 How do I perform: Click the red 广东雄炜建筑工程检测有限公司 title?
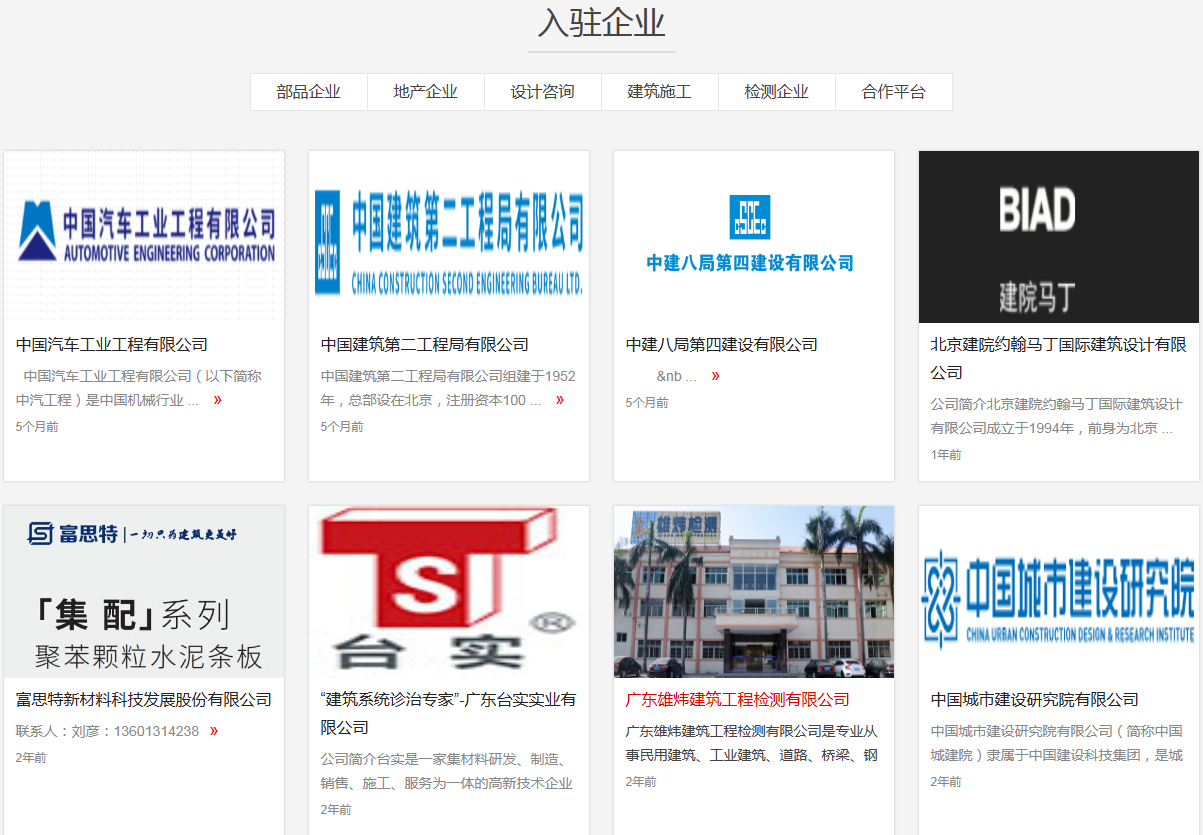pyautogui.click(x=738, y=700)
